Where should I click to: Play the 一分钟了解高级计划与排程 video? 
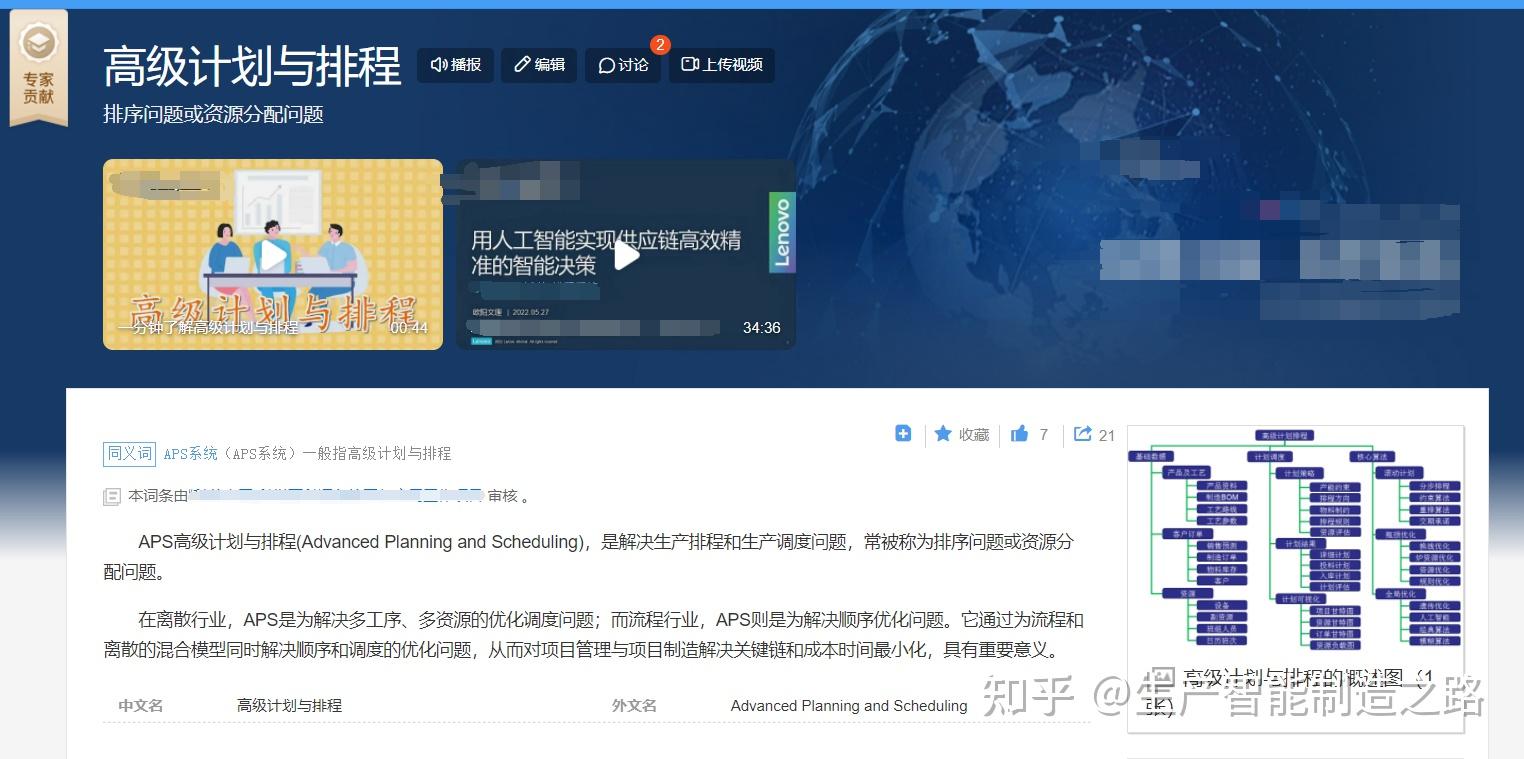point(272,253)
